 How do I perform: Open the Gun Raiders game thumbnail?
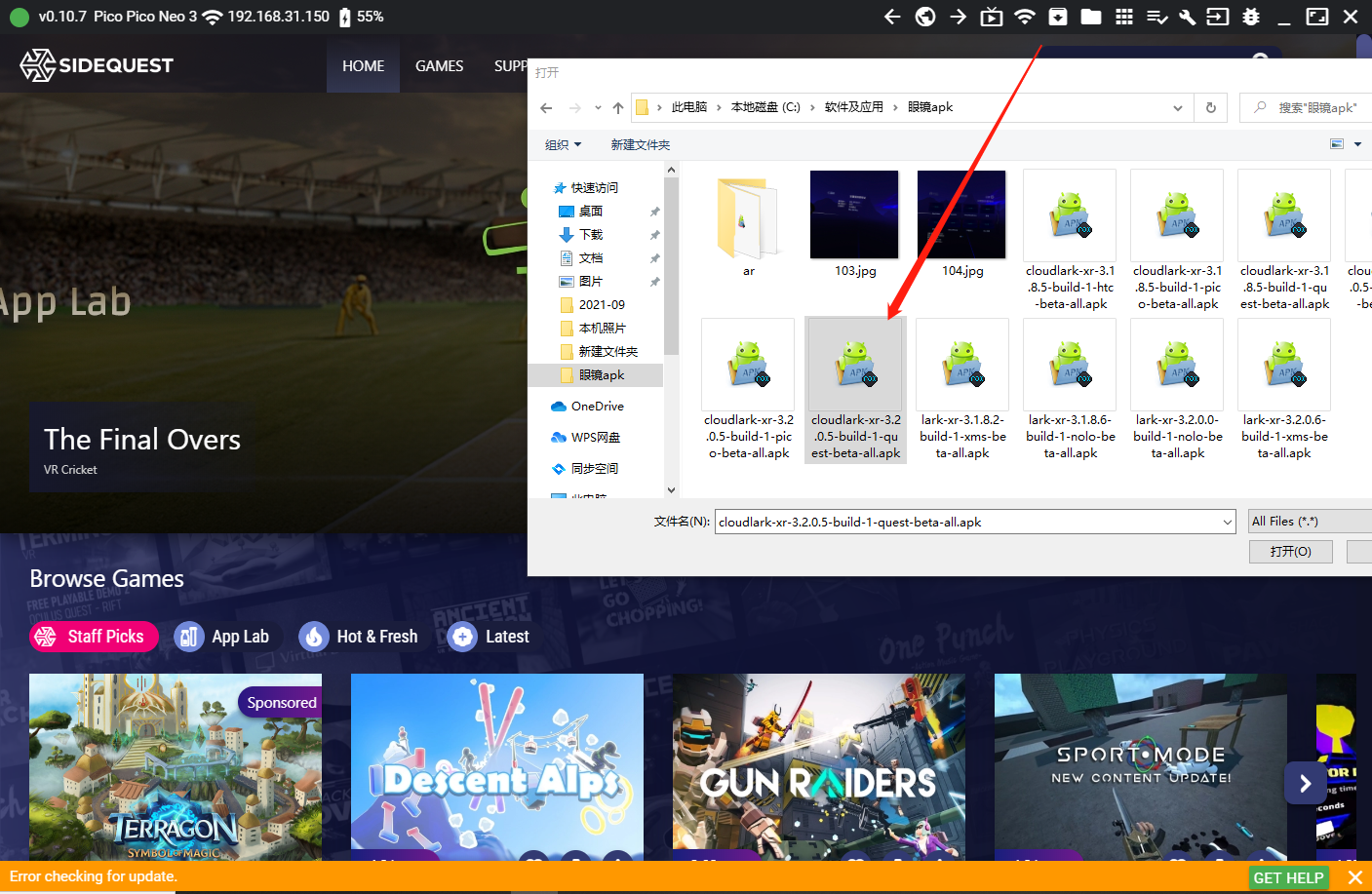[x=819, y=767]
